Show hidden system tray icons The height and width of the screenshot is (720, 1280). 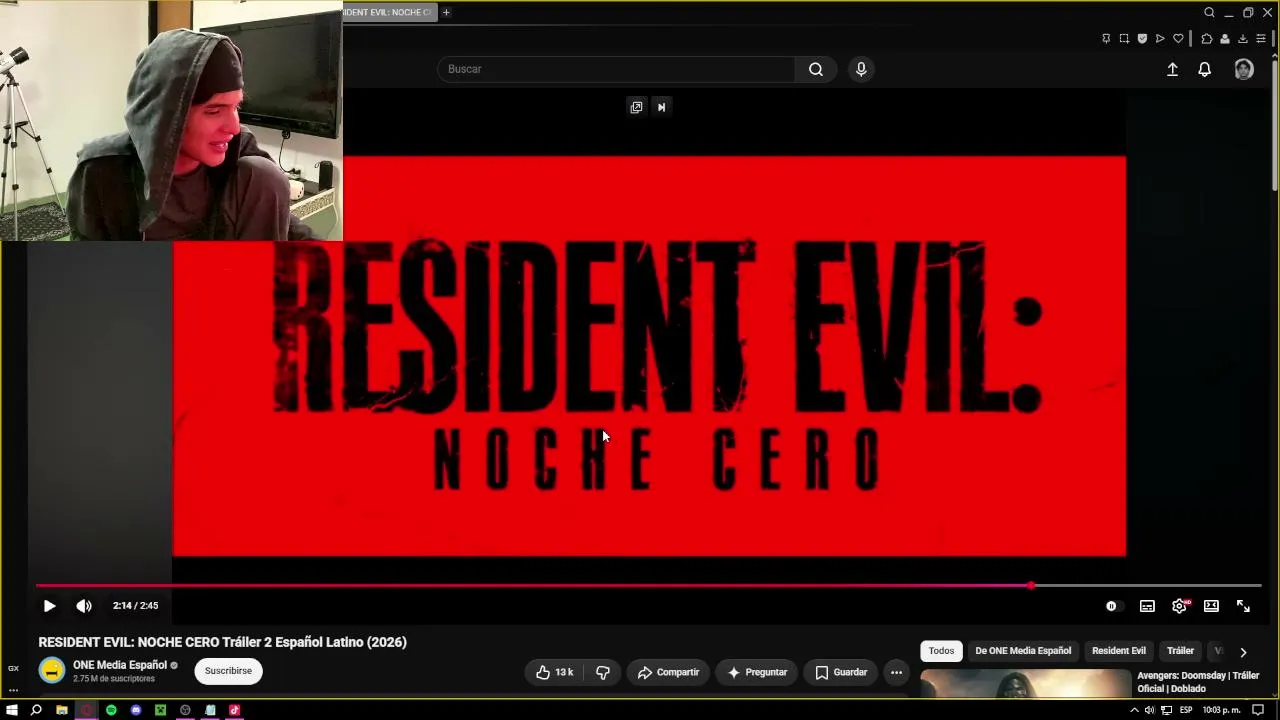(x=1134, y=710)
